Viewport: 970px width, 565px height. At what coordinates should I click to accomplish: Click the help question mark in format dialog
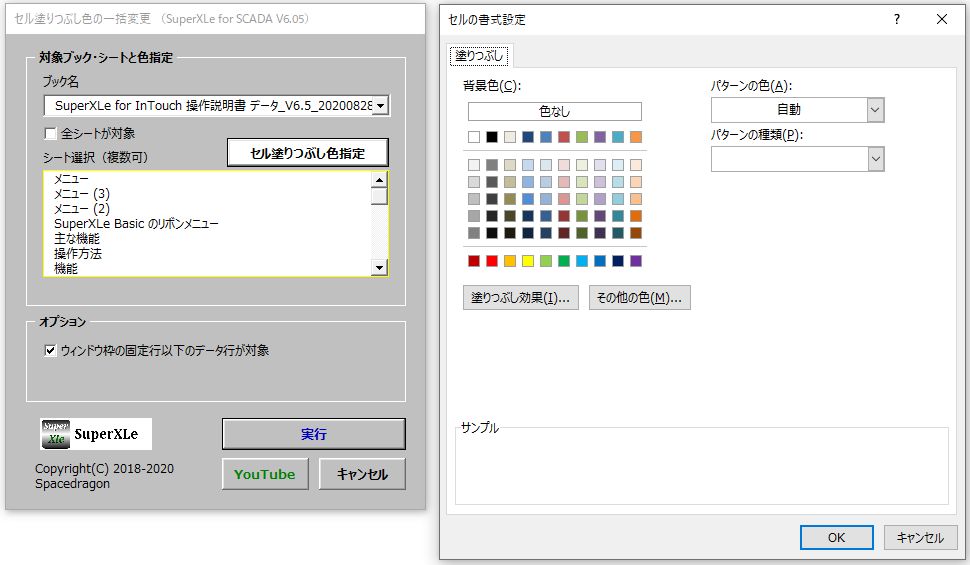coord(897,19)
